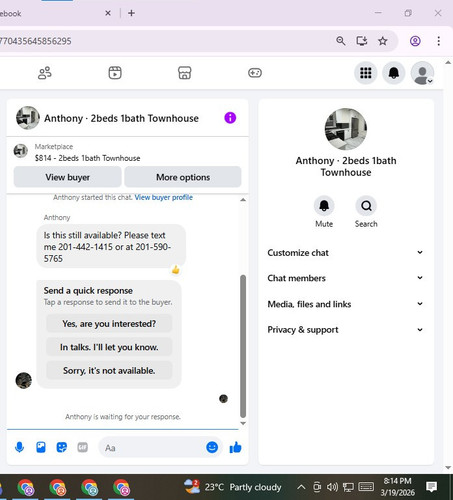Screen dimensions: 453x500
Task: Close the Facebook browser tab
Action: click(x=108, y=13)
